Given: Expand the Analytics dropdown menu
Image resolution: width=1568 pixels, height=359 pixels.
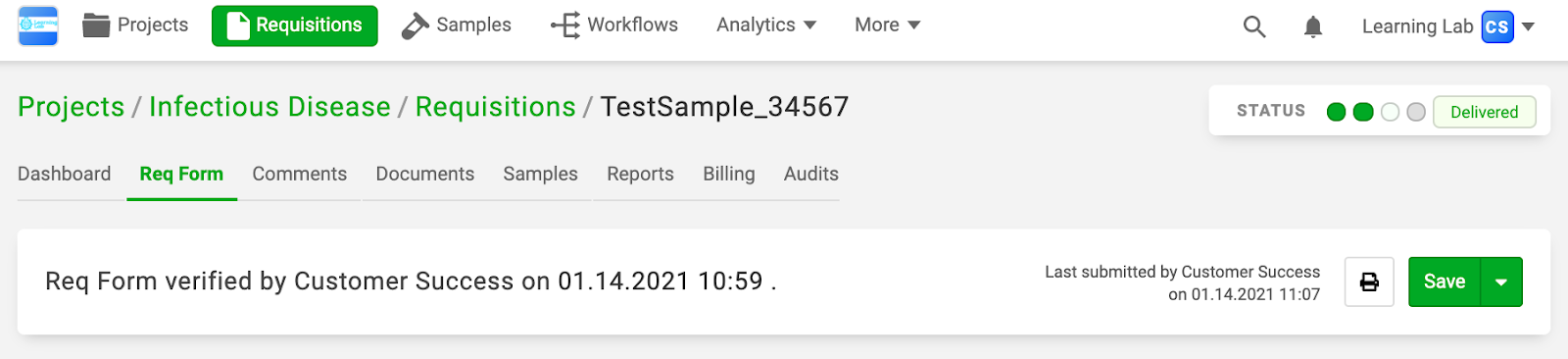Looking at the screenshot, I should [x=766, y=26].
